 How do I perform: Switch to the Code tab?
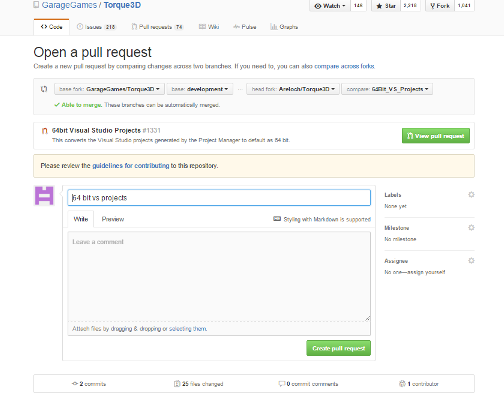click(x=51, y=27)
